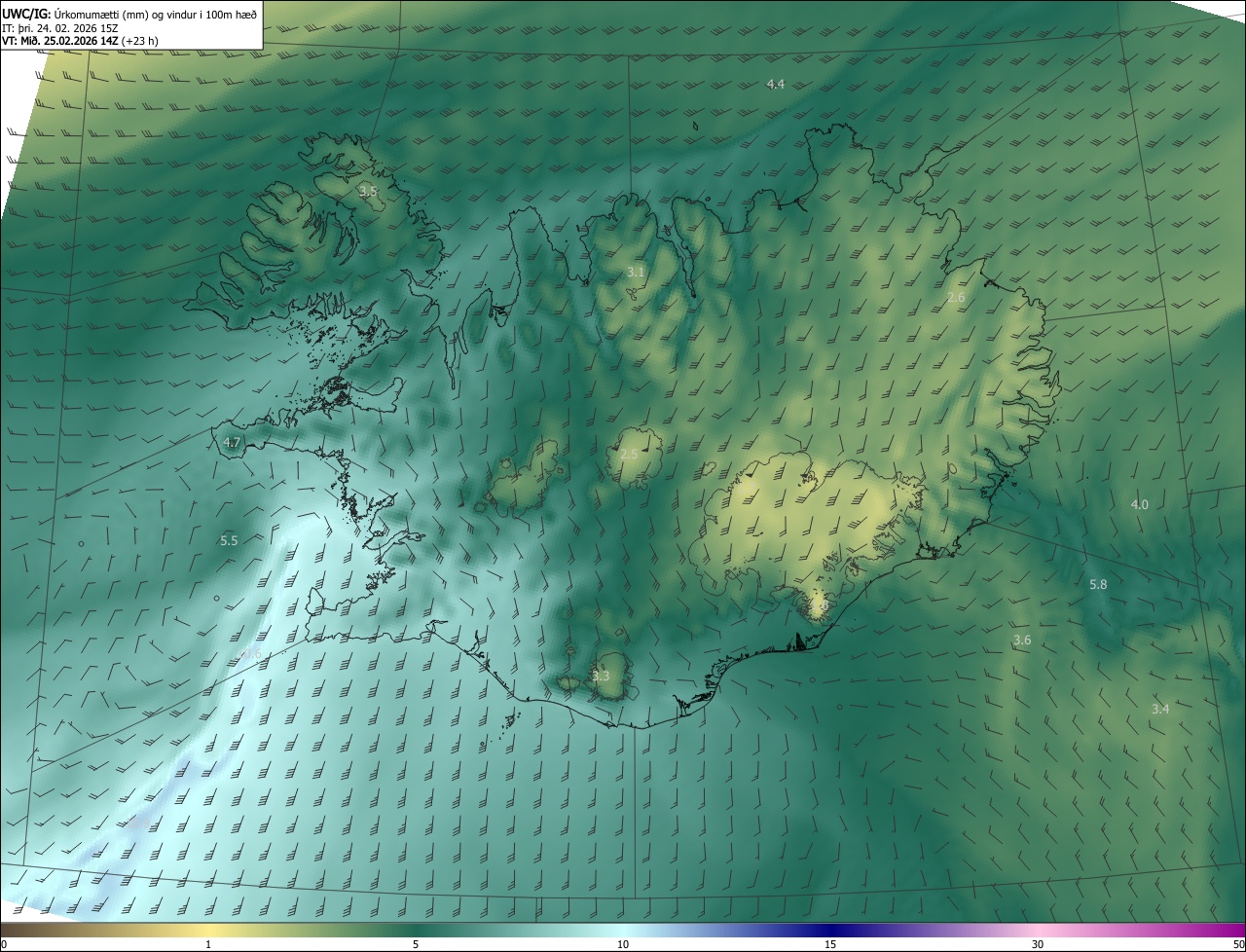1246x952 pixels.
Task: Click the 10 tick on the color scale
Action: coord(623,944)
